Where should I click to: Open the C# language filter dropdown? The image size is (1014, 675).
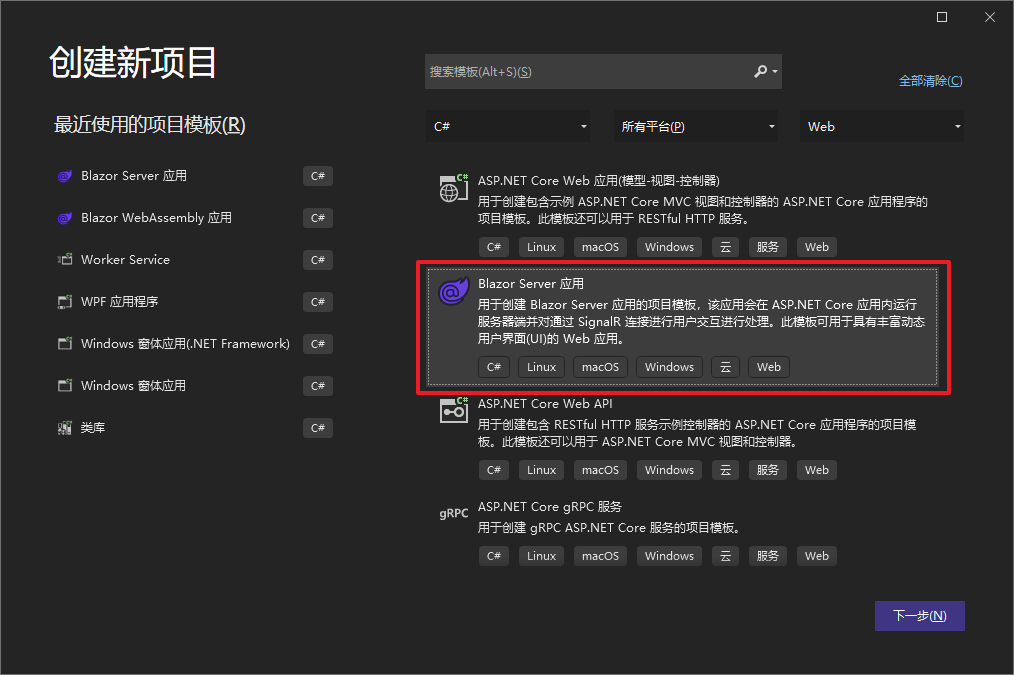[x=508, y=126]
